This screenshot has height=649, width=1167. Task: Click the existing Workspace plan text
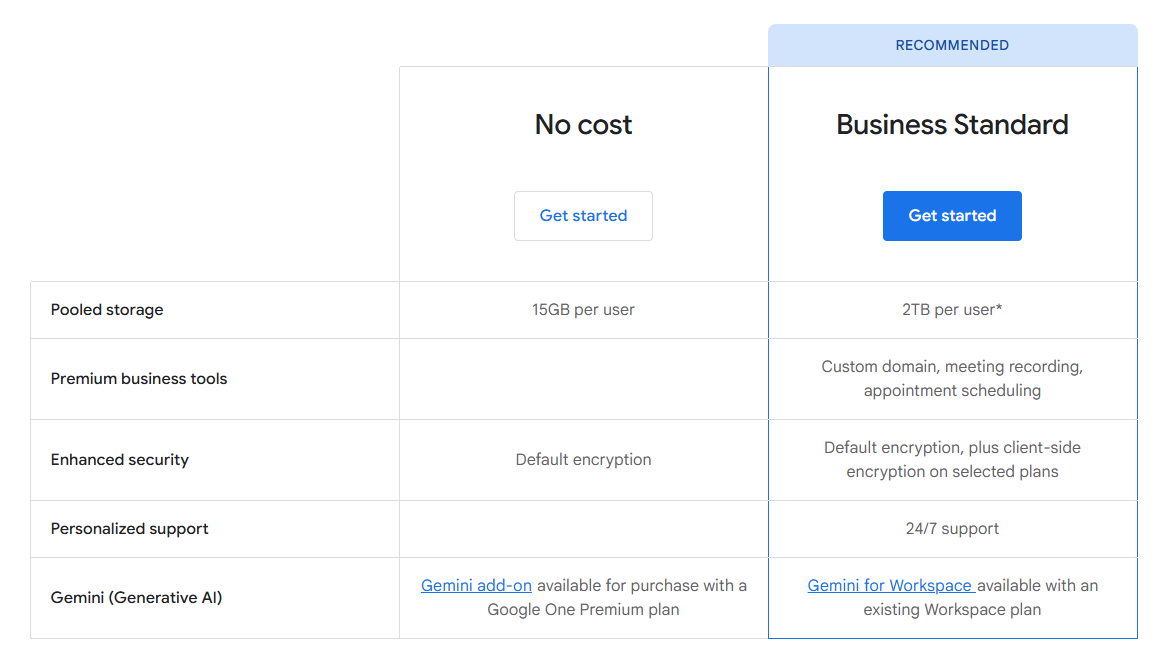tap(952, 610)
